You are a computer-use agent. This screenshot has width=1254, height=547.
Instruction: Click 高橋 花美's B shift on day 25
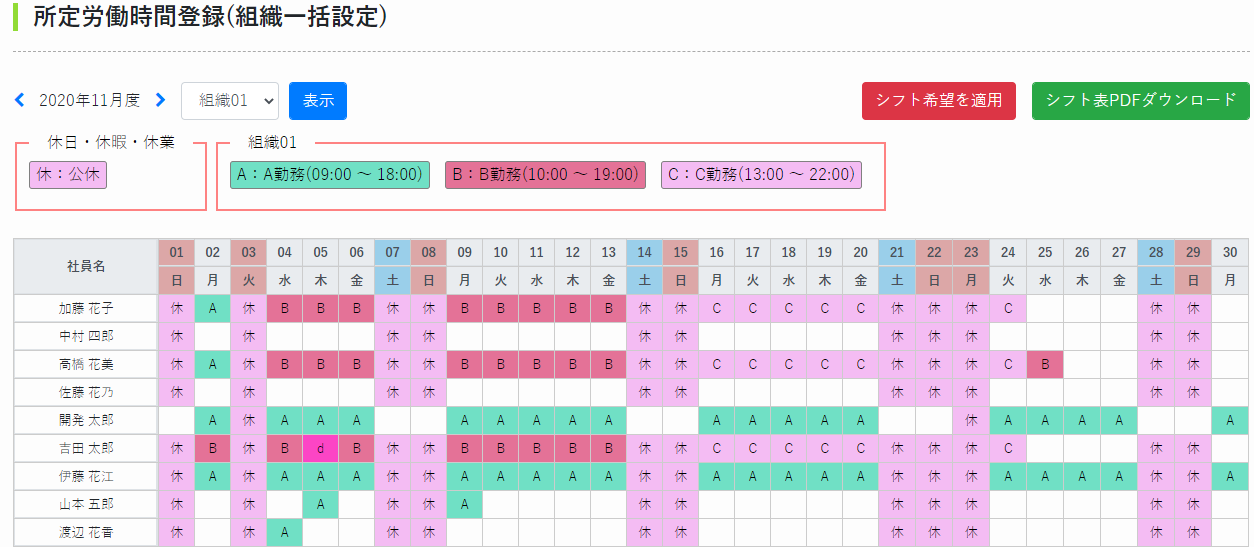[1044, 365]
